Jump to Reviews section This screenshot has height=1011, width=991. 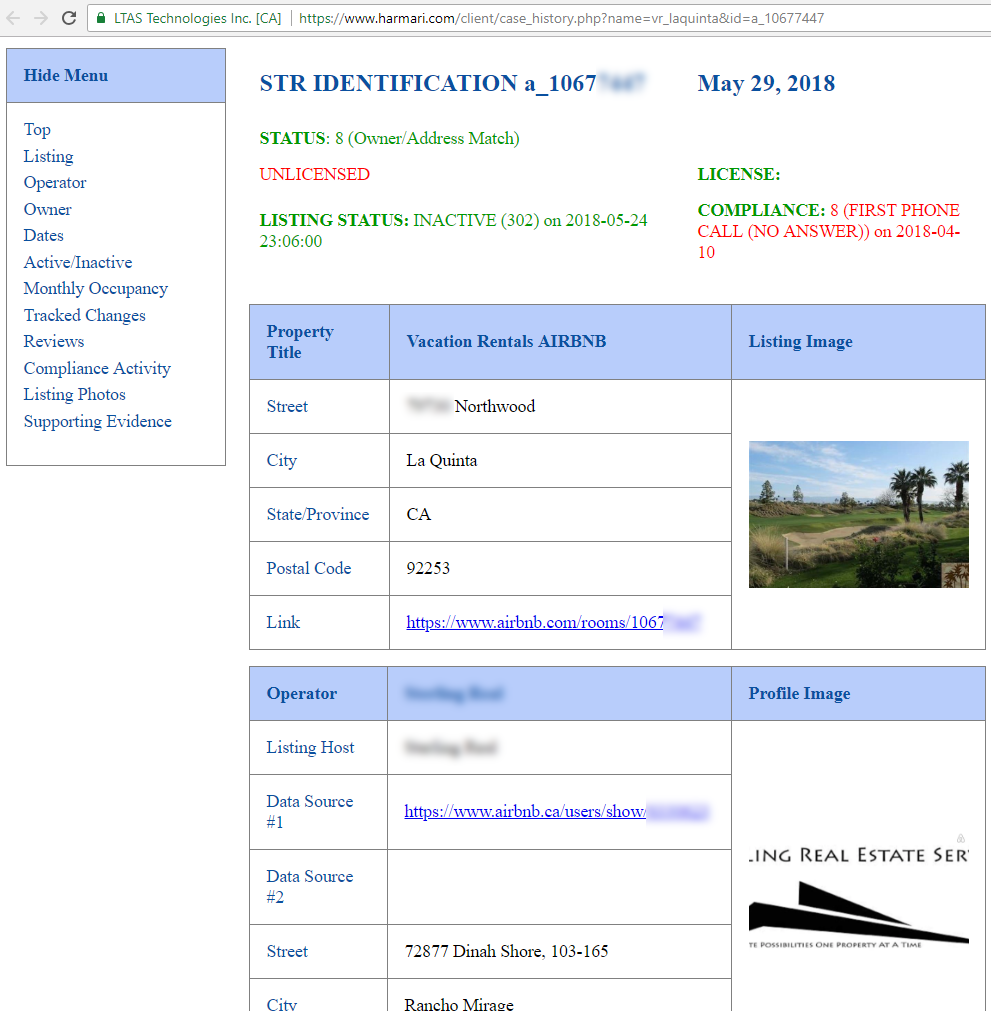[54, 341]
